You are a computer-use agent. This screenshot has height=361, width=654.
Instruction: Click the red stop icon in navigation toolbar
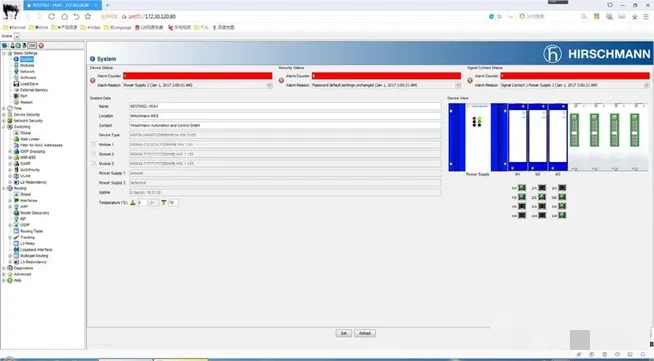click(41, 45)
